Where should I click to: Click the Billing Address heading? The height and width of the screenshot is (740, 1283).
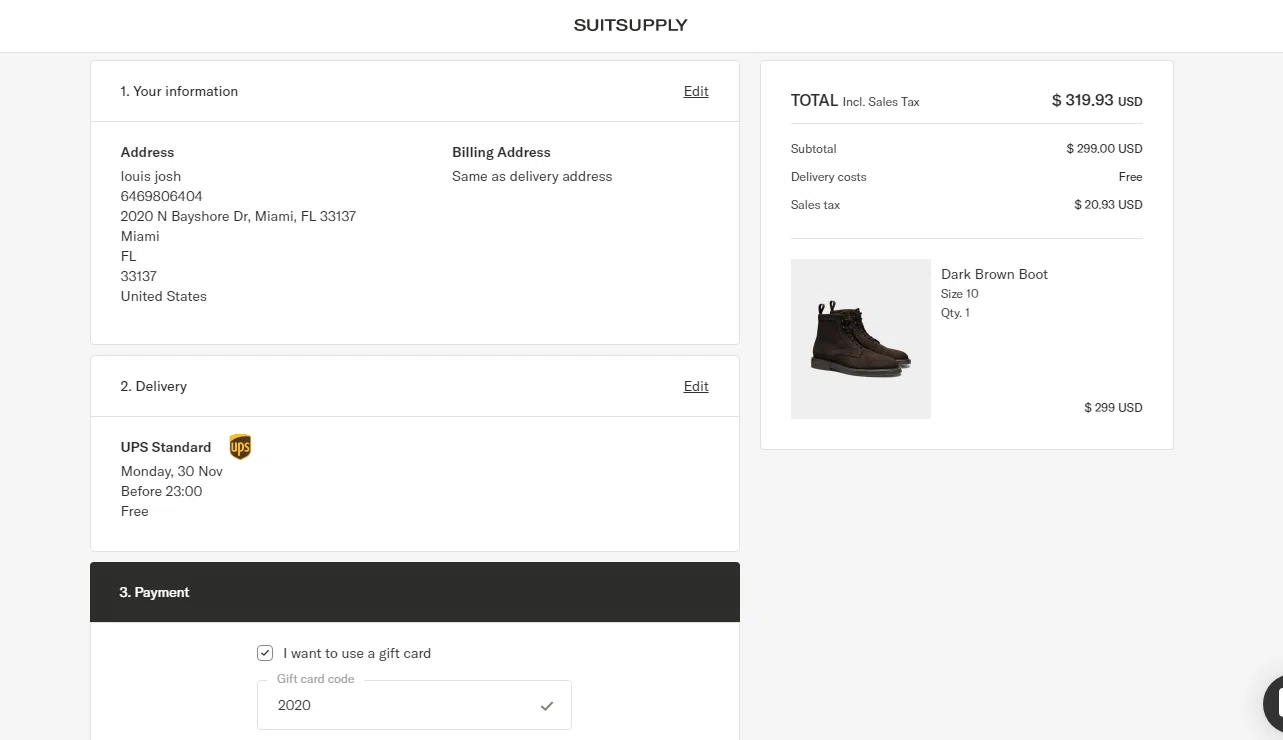click(x=501, y=152)
